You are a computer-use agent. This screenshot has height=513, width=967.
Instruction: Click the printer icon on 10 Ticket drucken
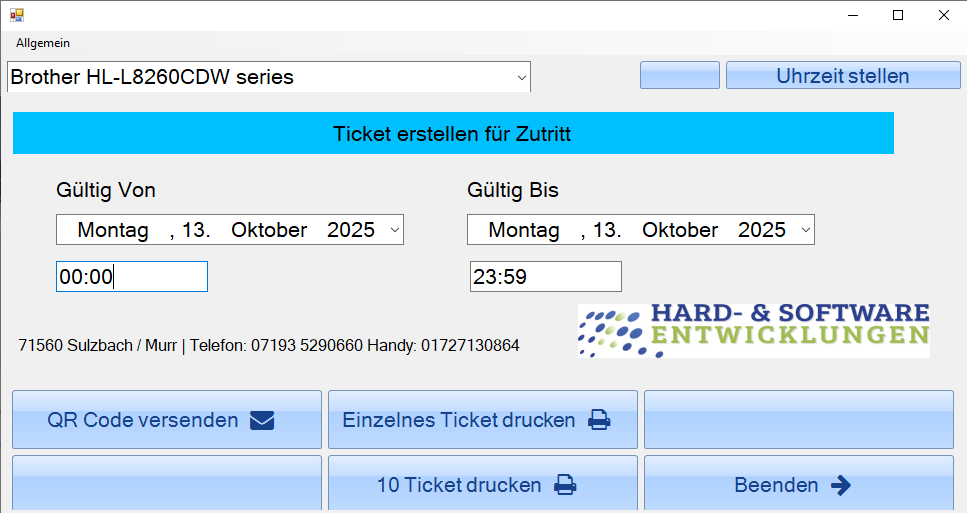point(566,485)
